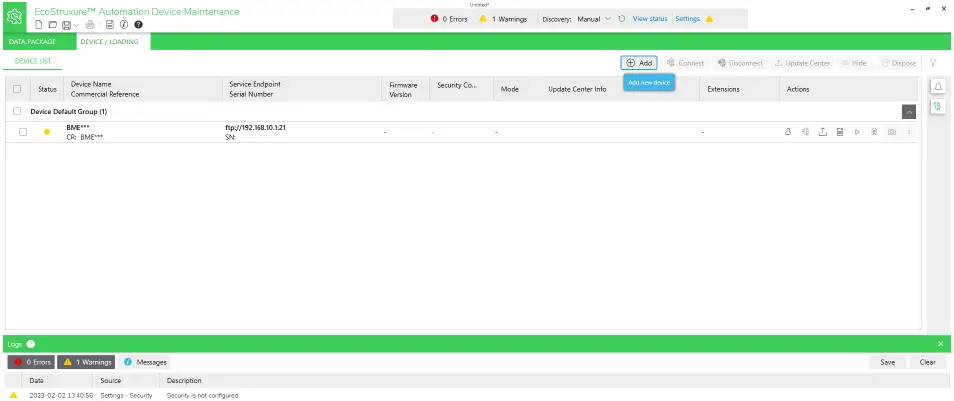Click the refresh discovery icon
Viewport: 954px width, 401px height.
pyautogui.click(x=622, y=19)
